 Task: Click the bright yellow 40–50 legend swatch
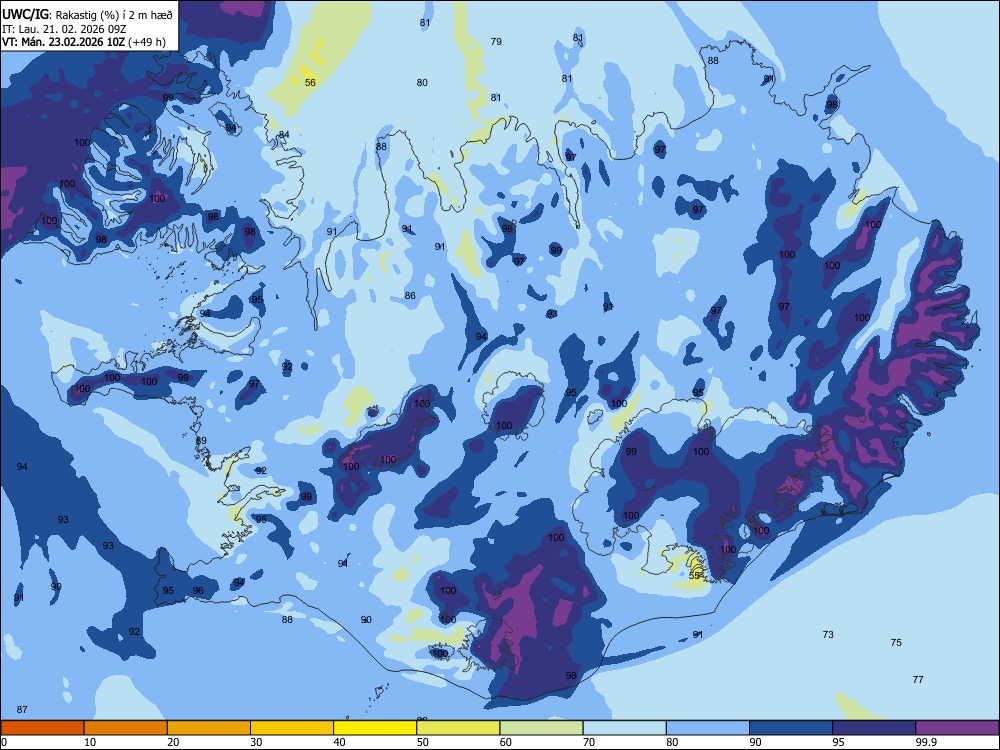(x=375, y=728)
